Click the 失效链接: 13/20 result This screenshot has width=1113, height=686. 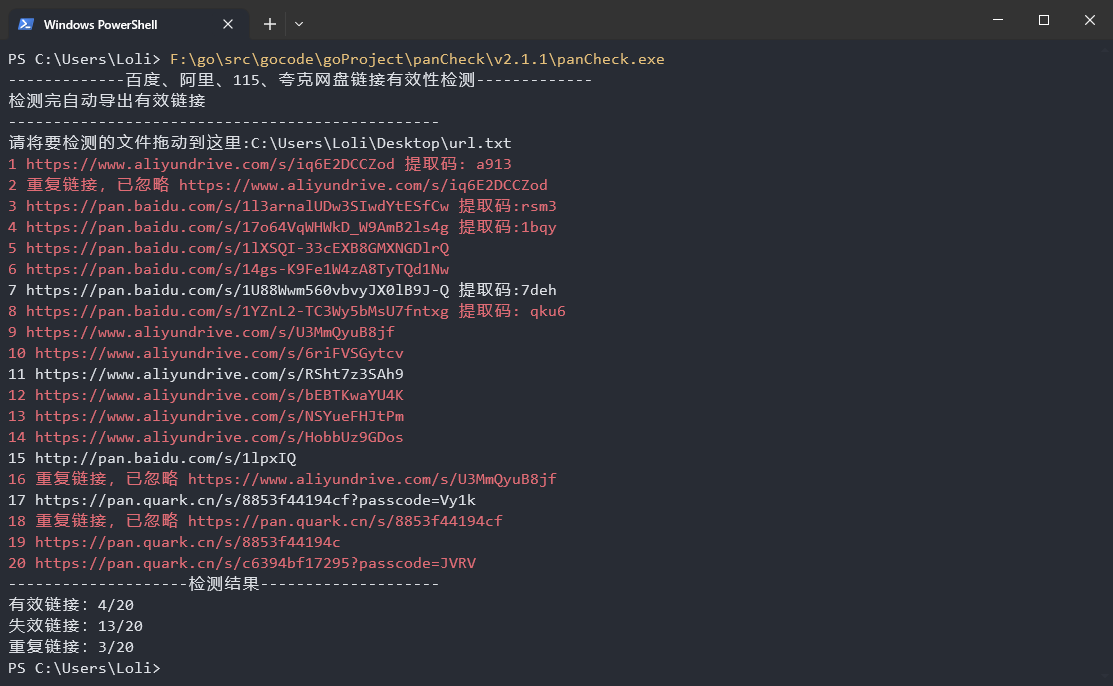click(x=75, y=626)
